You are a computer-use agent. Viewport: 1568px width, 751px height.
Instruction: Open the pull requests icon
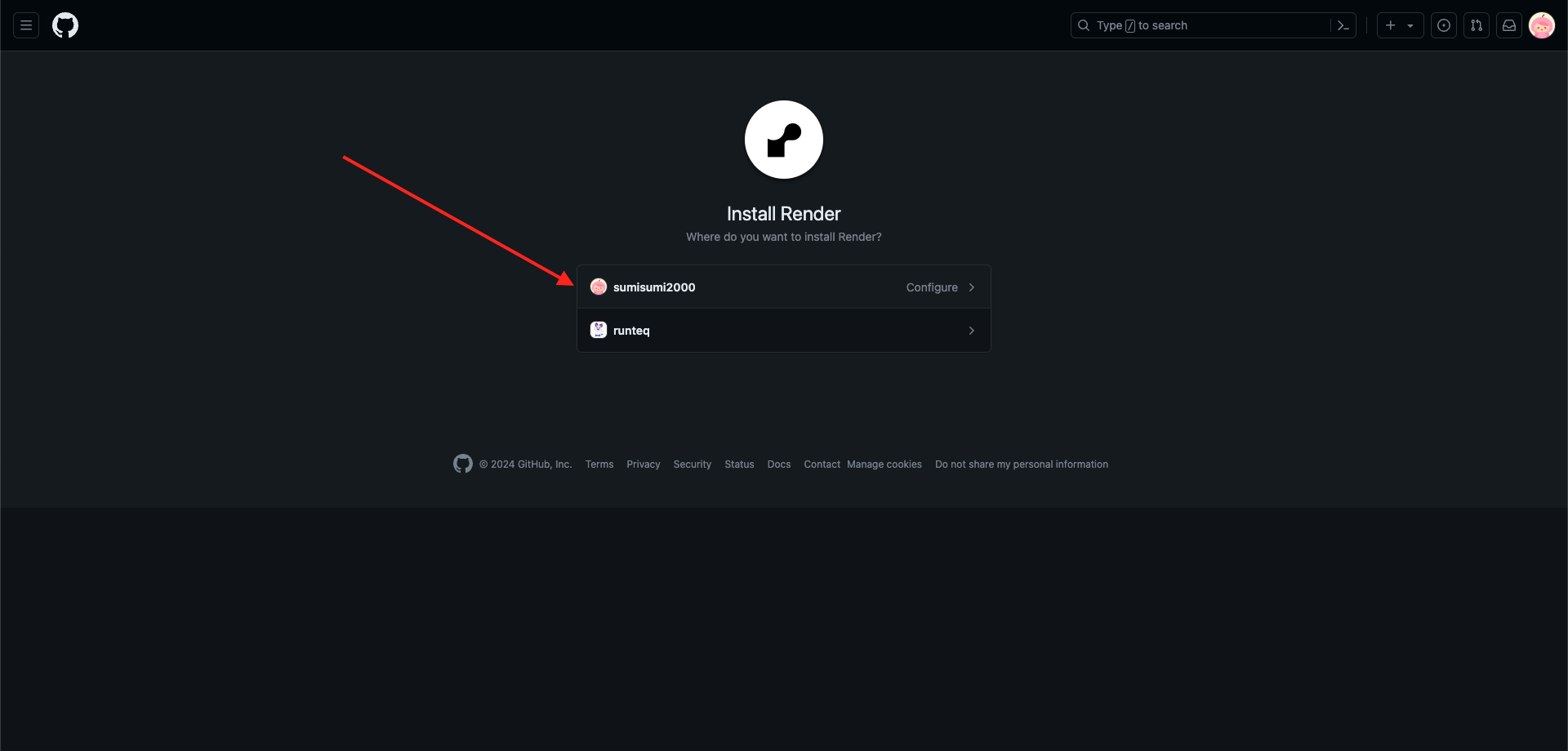point(1477,25)
